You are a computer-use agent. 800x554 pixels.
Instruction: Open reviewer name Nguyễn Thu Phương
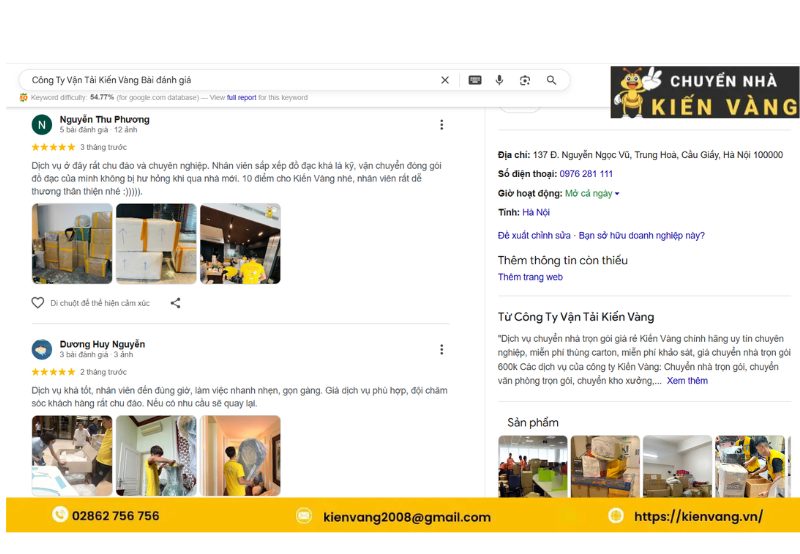(x=105, y=119)
